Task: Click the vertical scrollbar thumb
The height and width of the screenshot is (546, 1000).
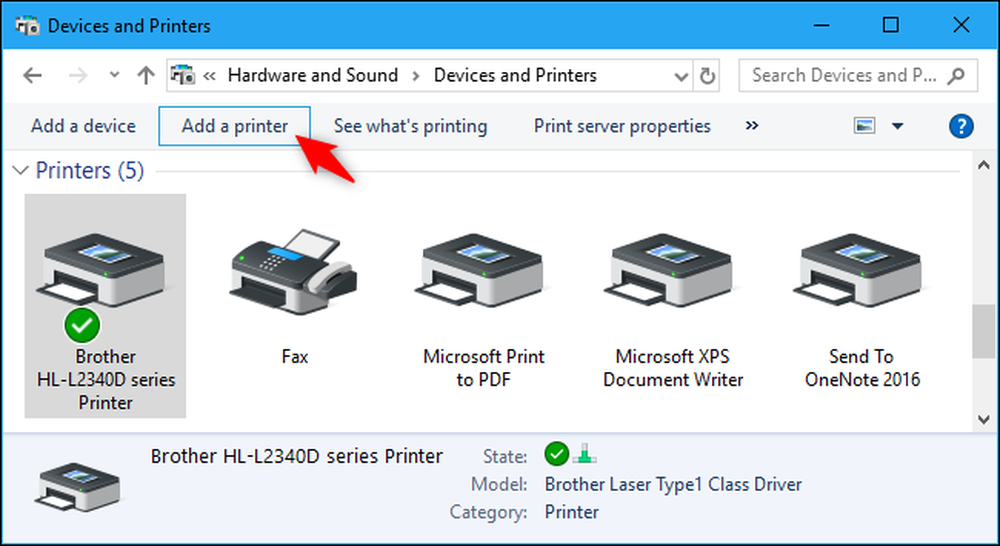Action: click(x=983, y=332)
